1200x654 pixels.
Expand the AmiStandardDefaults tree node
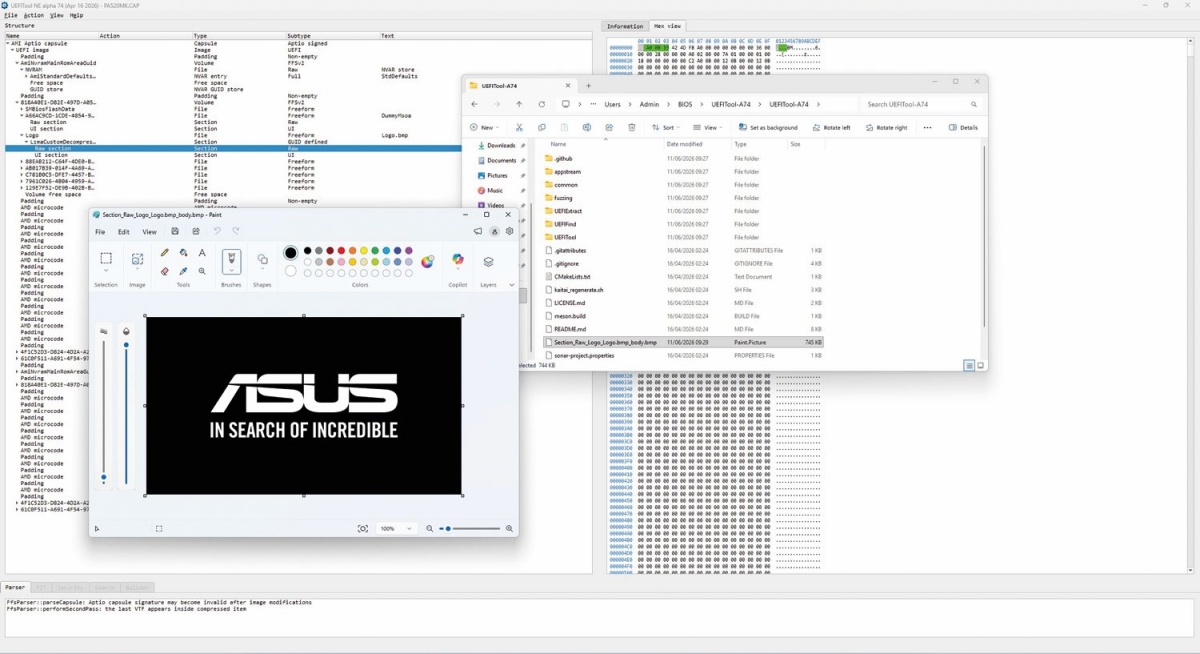click(27, 75)
